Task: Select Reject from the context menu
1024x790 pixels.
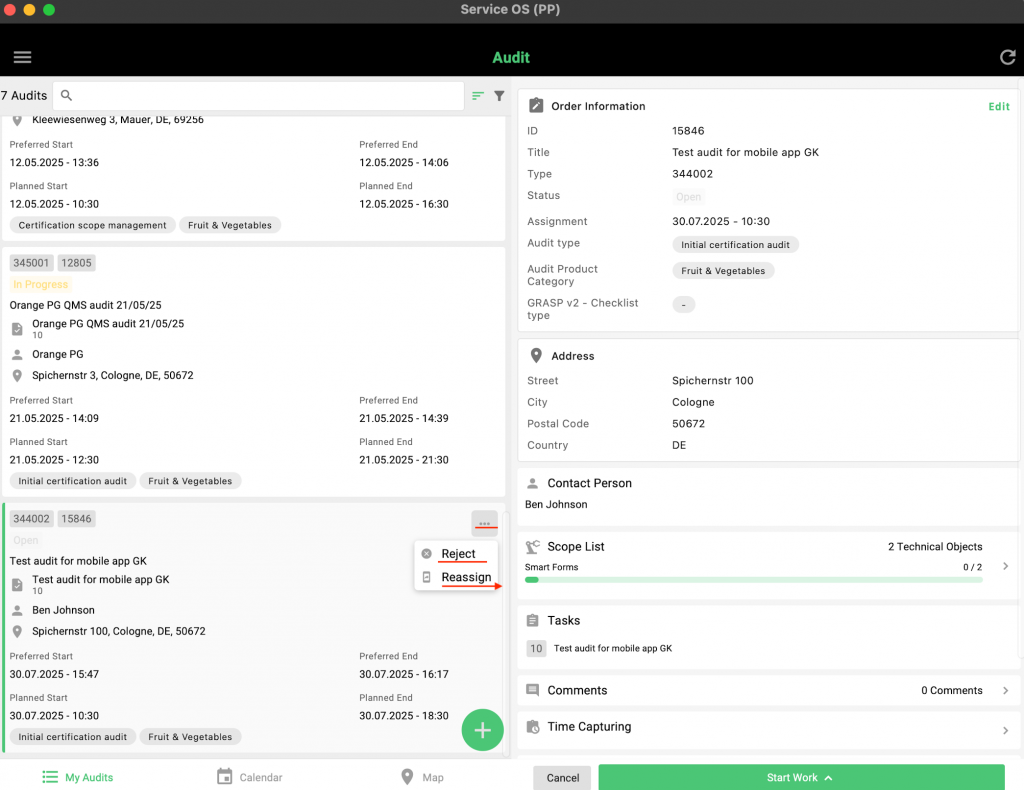Action: (458, 554)
